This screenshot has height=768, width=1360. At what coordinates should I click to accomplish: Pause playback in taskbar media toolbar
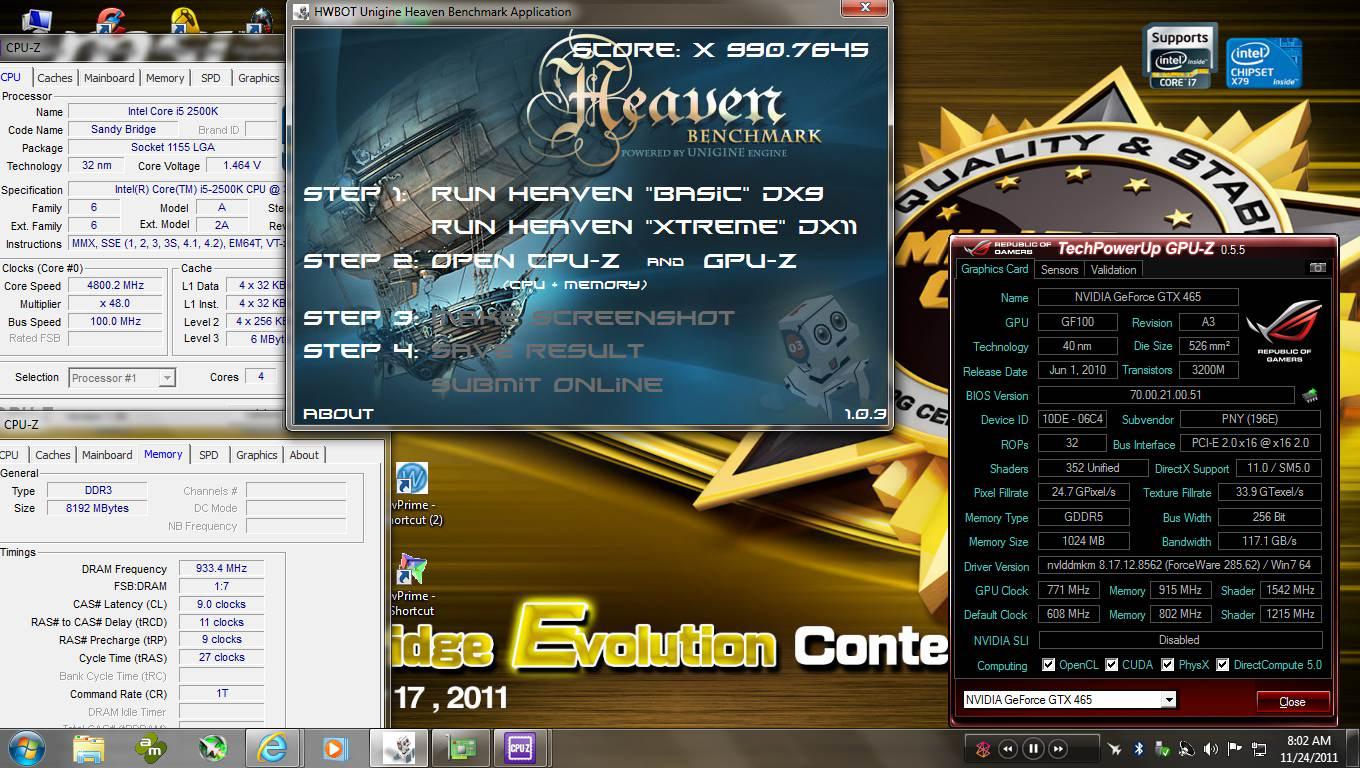[1033, 748]
